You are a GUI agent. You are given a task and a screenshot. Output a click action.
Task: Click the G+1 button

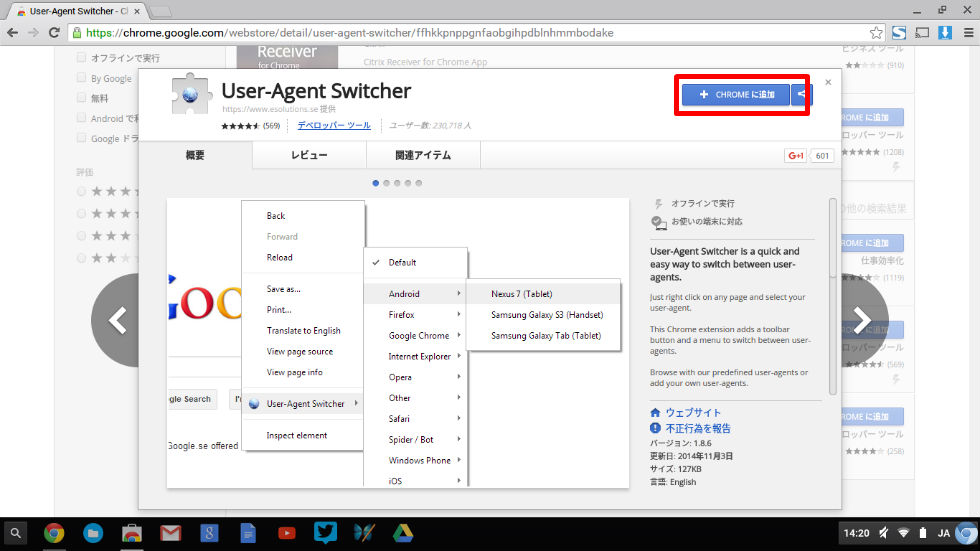click(x=796, y=156)
